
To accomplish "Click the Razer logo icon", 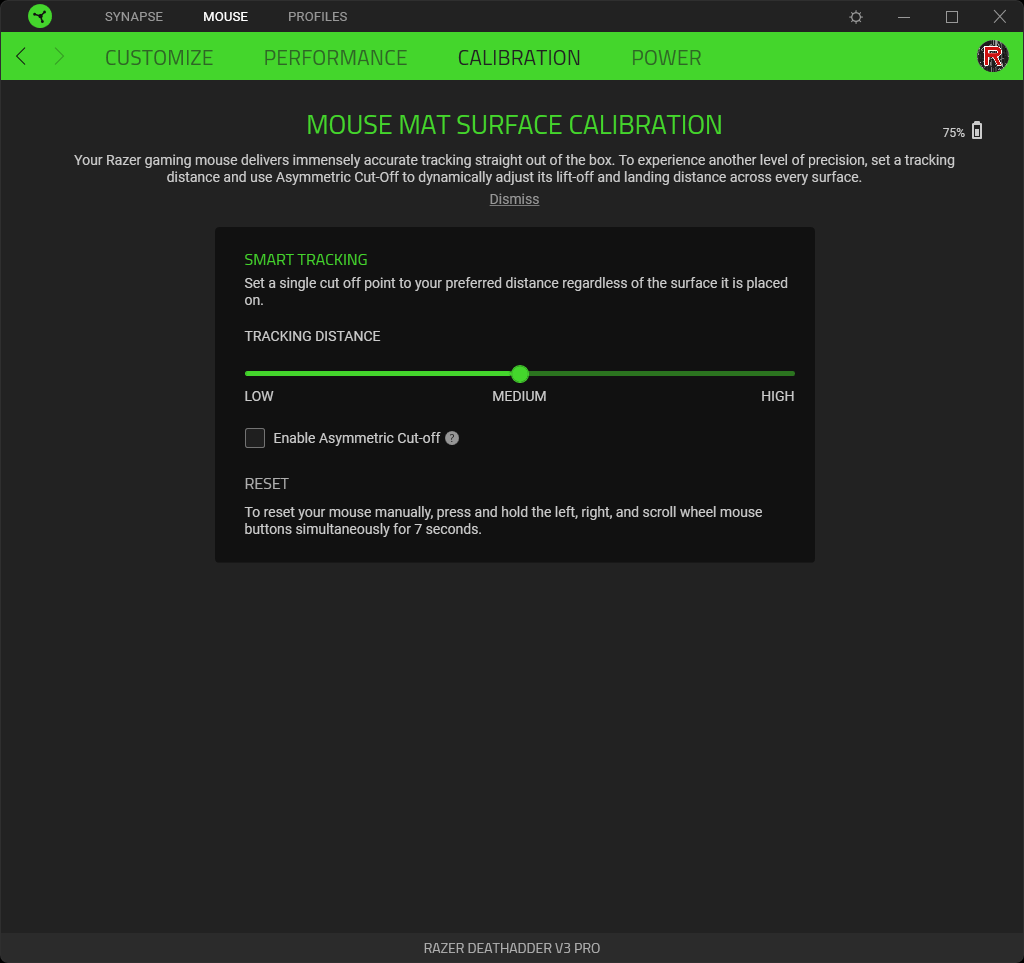I will pyautogui.click(x=40, y=17).
